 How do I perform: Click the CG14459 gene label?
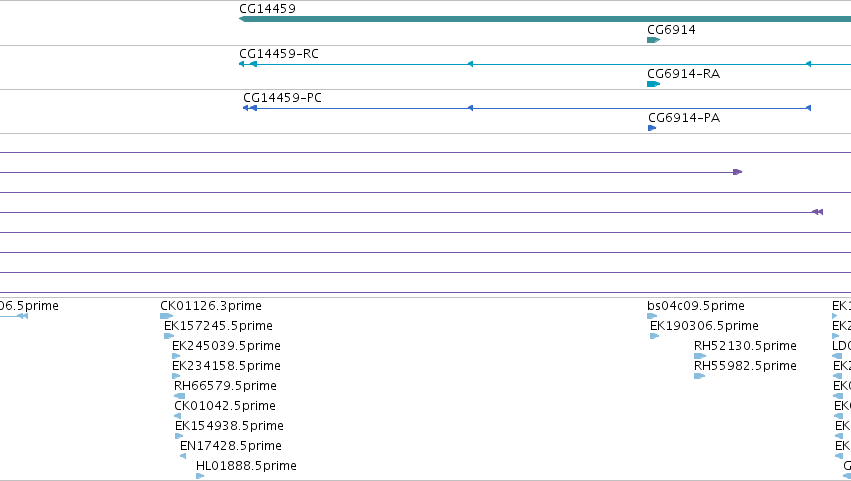[267, 9]
